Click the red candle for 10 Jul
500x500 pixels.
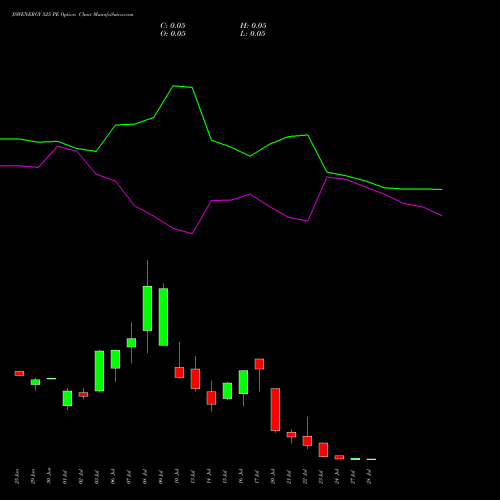[179, 372]
